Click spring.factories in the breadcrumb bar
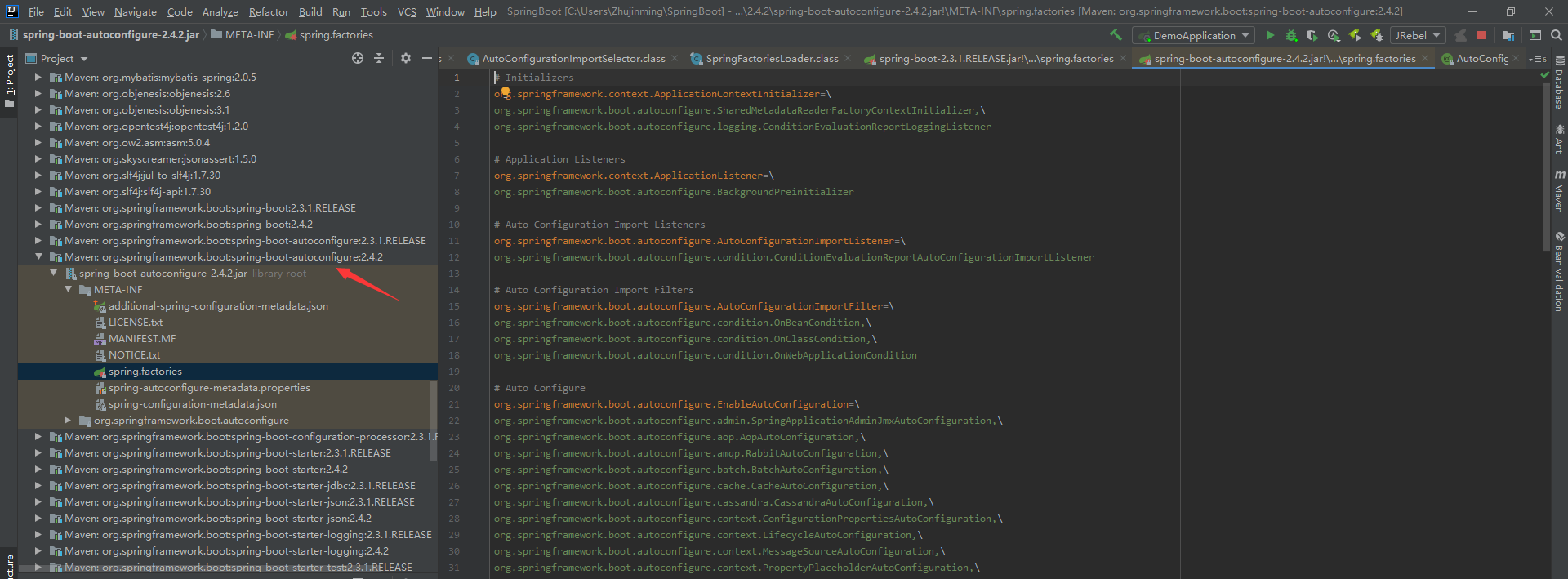The image size is (1568, 579). 329,34
